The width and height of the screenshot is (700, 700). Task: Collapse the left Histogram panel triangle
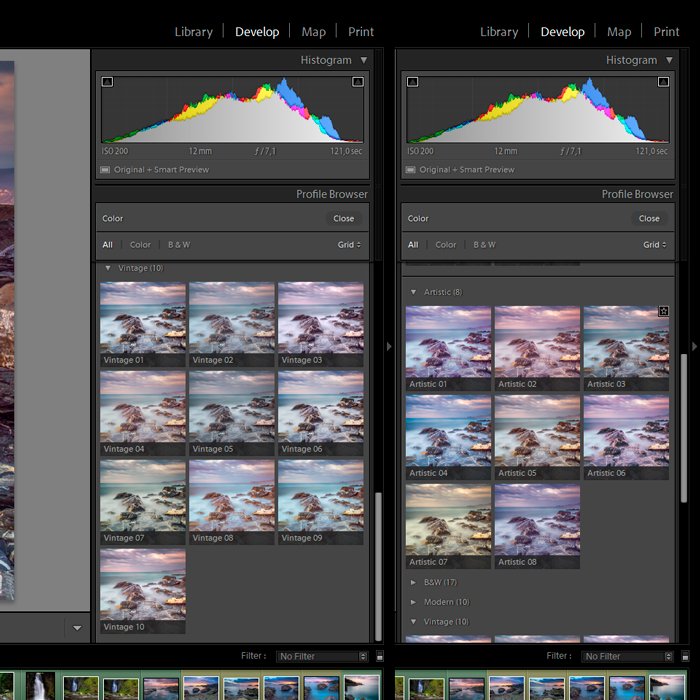pos(364,60)
